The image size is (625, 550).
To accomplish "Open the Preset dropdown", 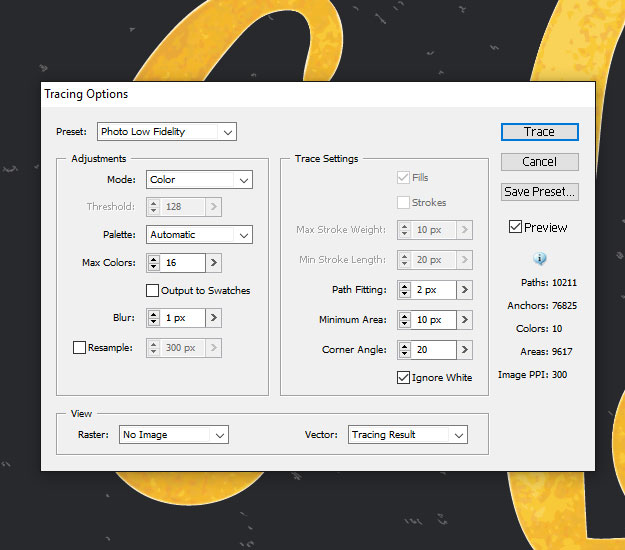I will (166, 132).
